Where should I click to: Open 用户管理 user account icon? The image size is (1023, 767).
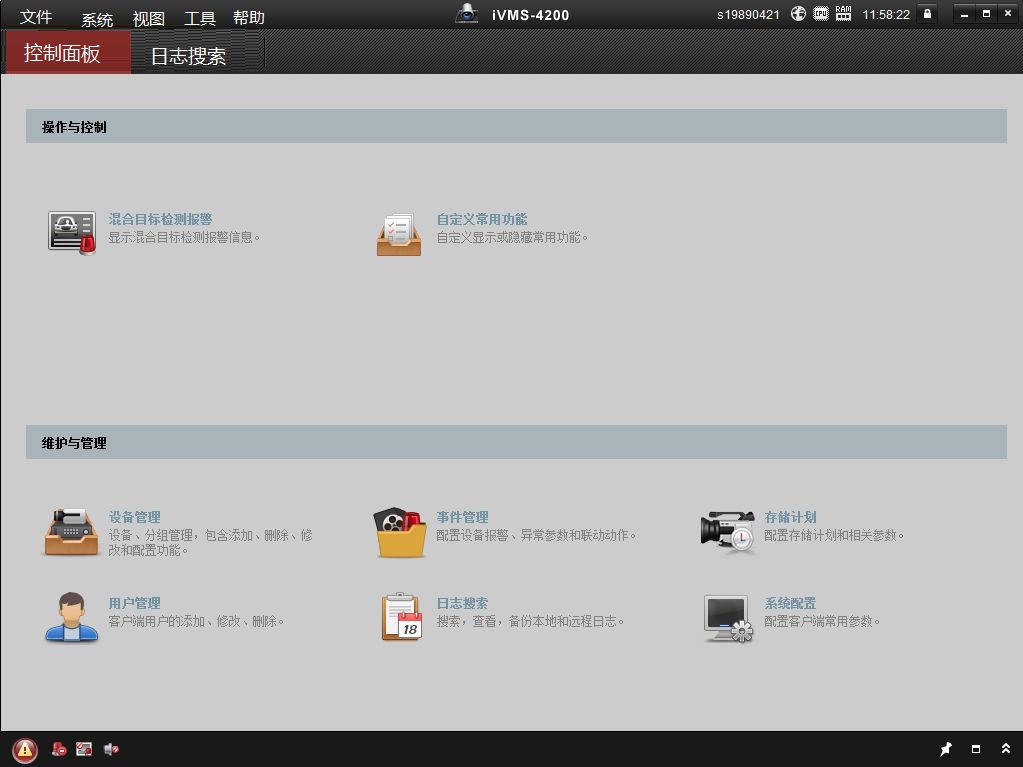pyautogui.click(x=71, y=617)
